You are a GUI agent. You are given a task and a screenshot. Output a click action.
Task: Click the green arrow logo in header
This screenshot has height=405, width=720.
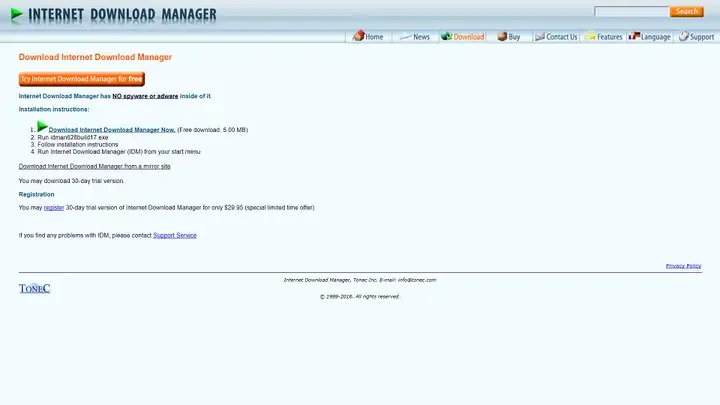pos(16,15)
